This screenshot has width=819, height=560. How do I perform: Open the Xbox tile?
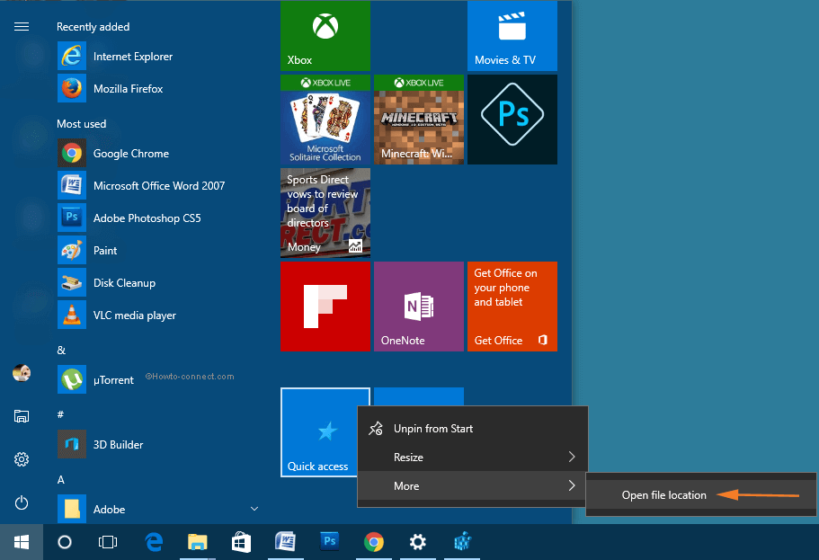(325, 36)
